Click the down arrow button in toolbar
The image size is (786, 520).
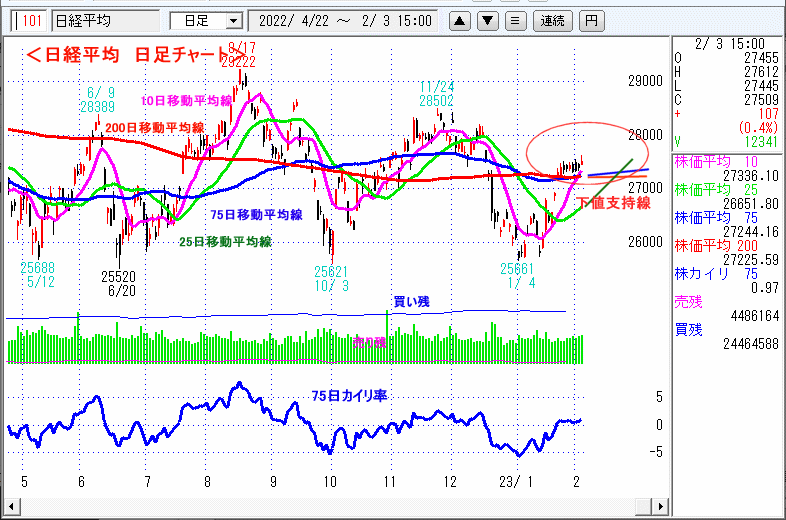click(x=488, y=21)
